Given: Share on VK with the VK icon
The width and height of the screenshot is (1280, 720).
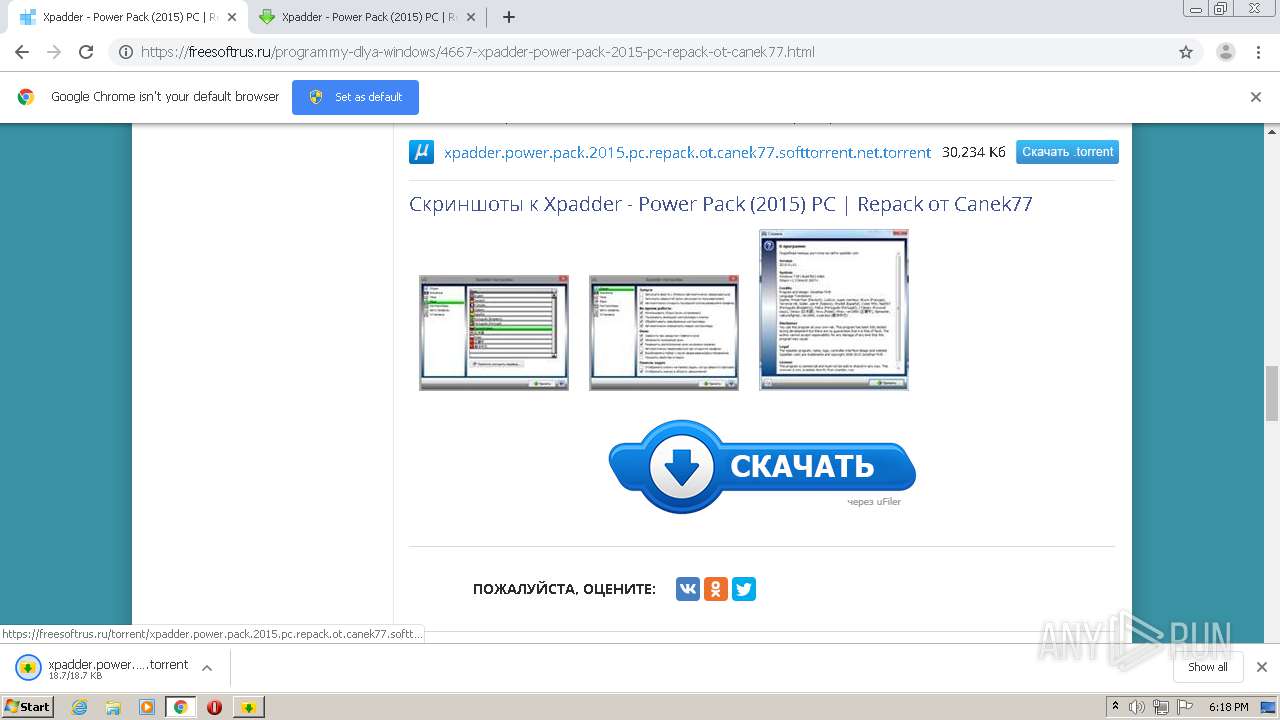Looking at the screenshot, I should [688, 589].
